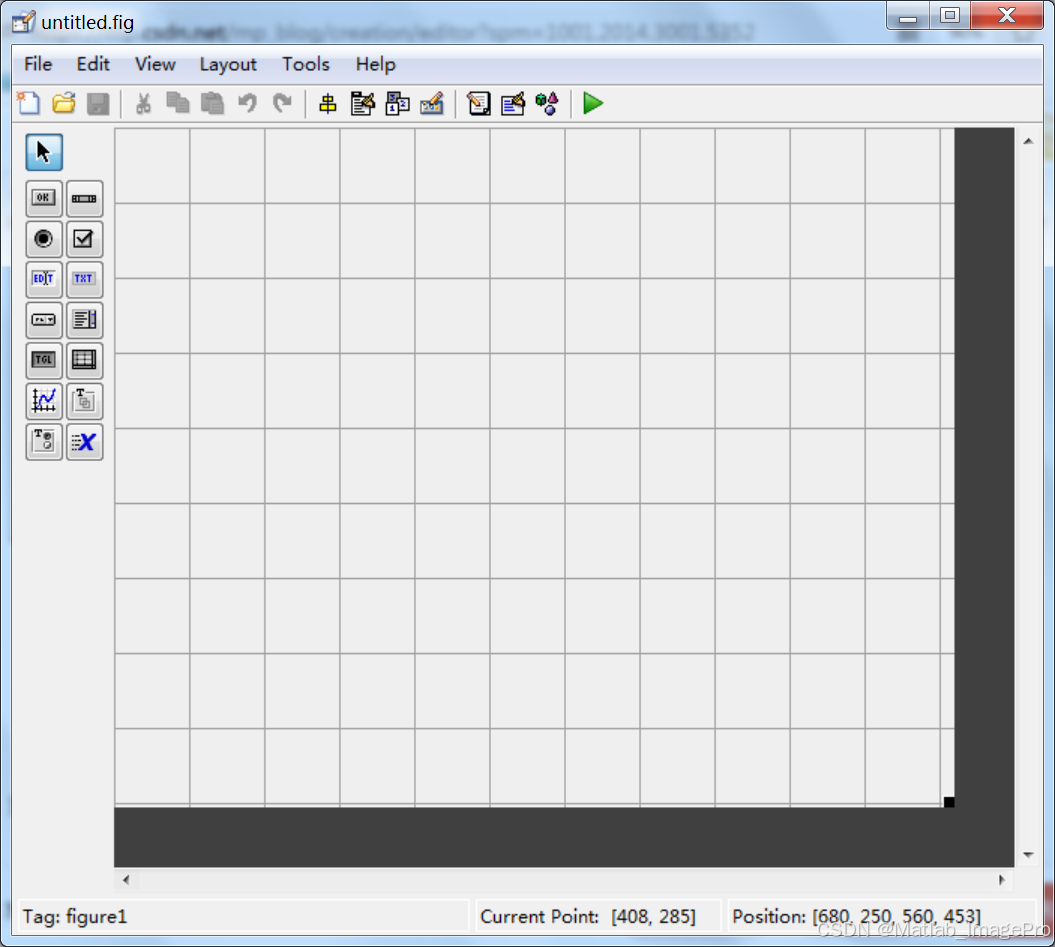Click the Position status field

tap(882, 916)
